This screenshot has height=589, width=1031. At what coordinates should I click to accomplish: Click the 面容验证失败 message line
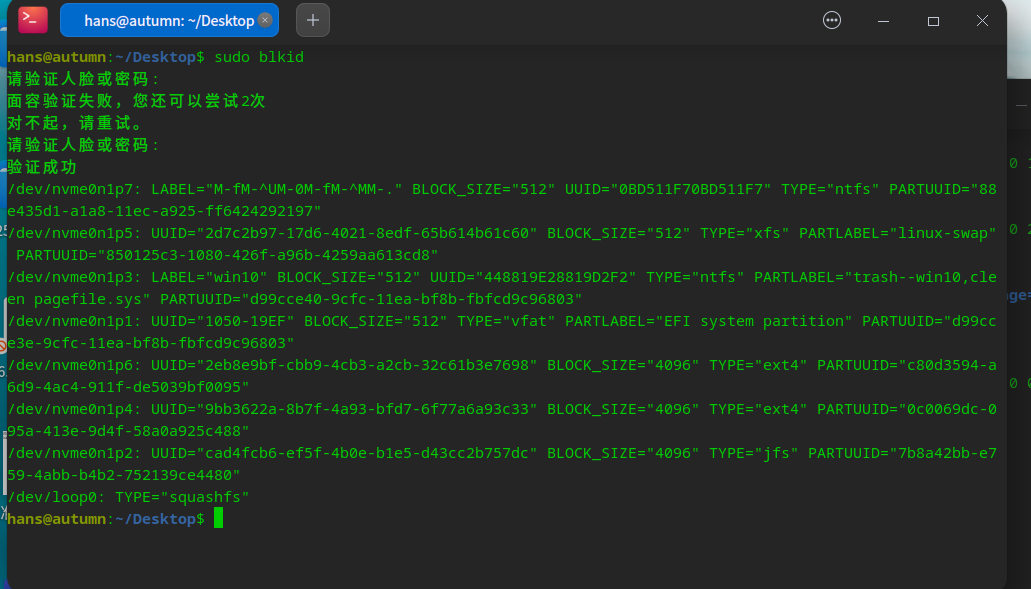tap(136, 101)
